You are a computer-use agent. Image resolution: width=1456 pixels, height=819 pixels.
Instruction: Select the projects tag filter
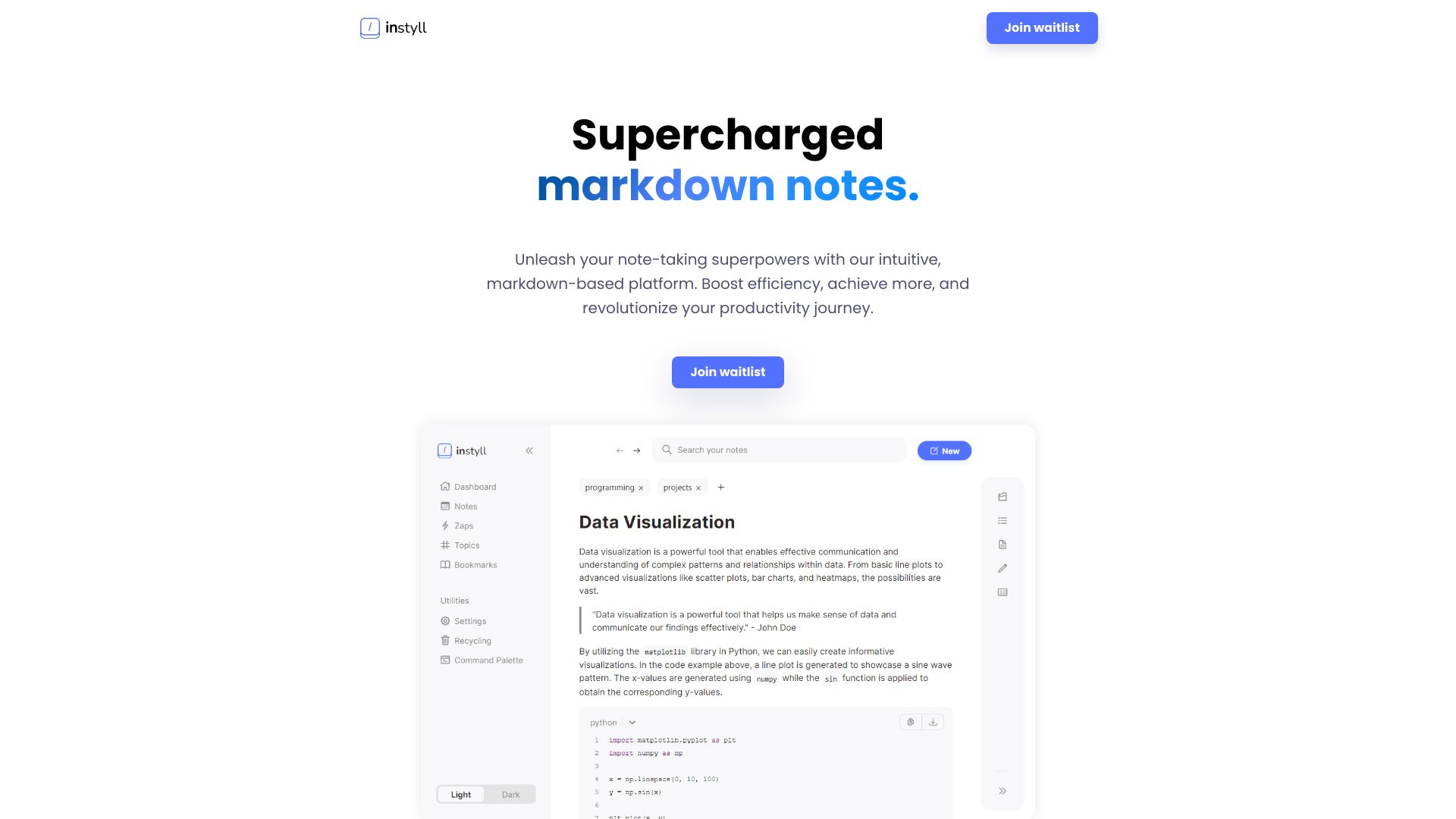point(680,487)
